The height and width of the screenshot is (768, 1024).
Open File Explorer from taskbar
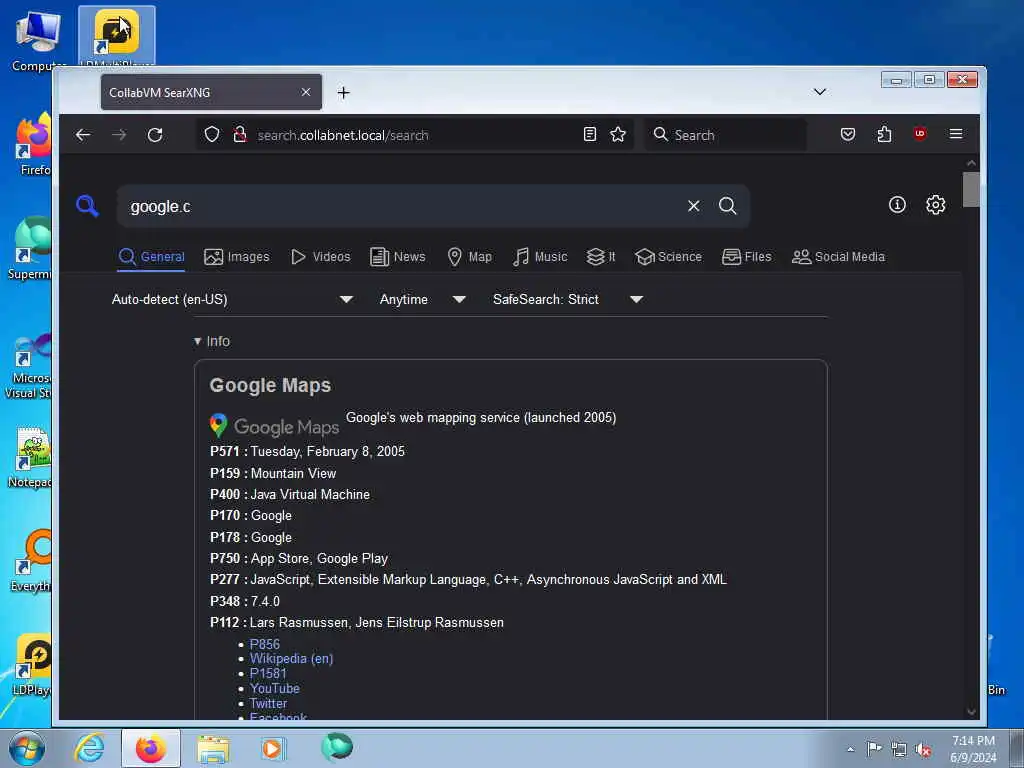(214, 748)
